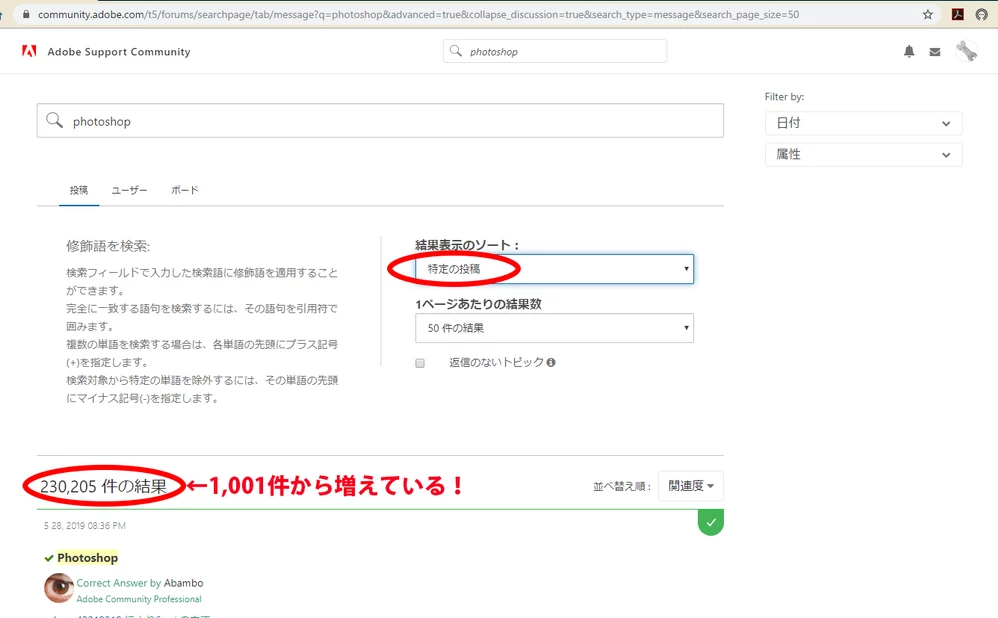The width and height of the screenshot is (998, 618).
Task: Open the 関連度 sort order dropdown
Action: (691, 486)
